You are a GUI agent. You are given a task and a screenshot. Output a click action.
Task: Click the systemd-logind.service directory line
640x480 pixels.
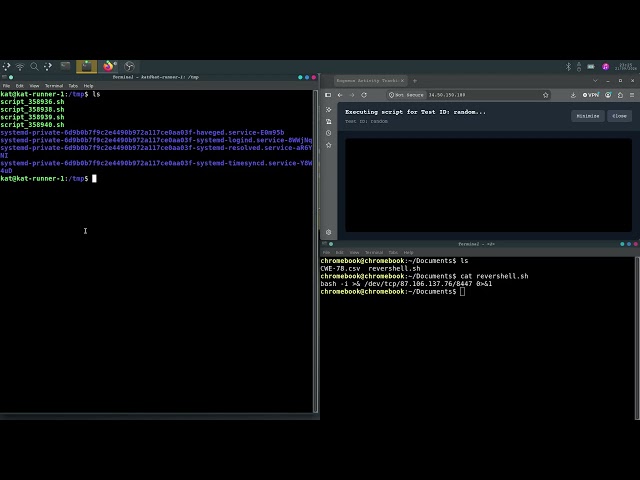[x=156, y=140]
